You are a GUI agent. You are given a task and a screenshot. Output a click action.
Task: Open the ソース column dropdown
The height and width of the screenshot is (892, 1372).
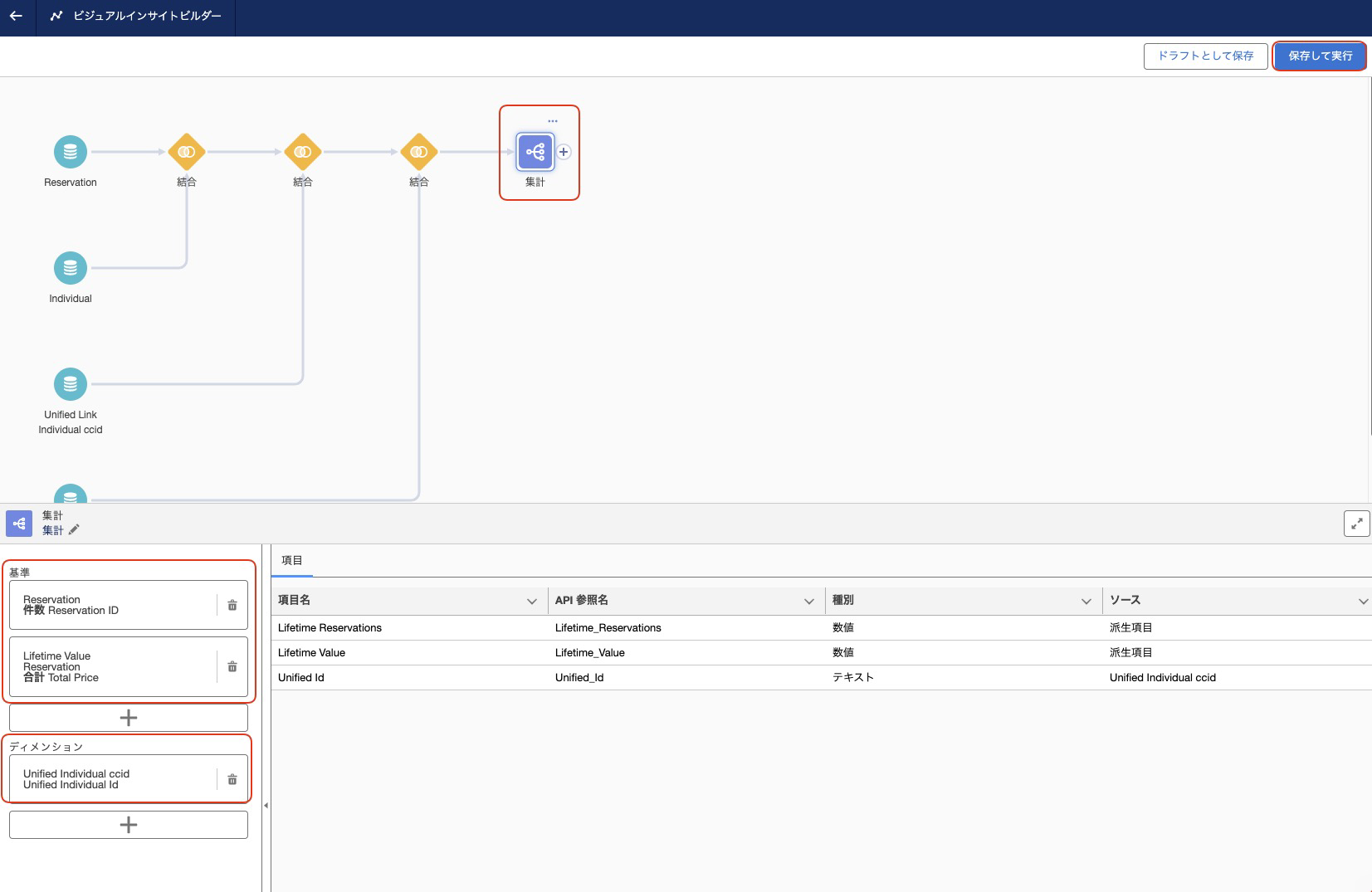(x=1363, y=601)
